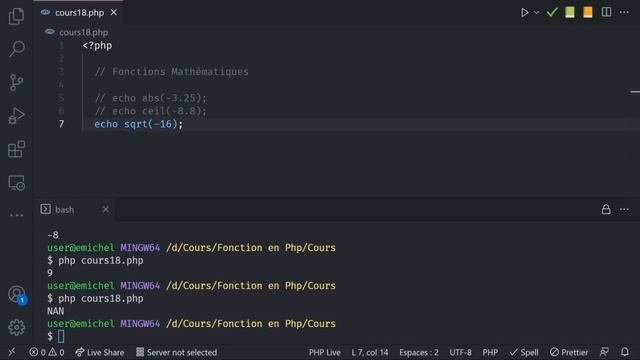Close the bash terminal tab

(x=105, y=209)
